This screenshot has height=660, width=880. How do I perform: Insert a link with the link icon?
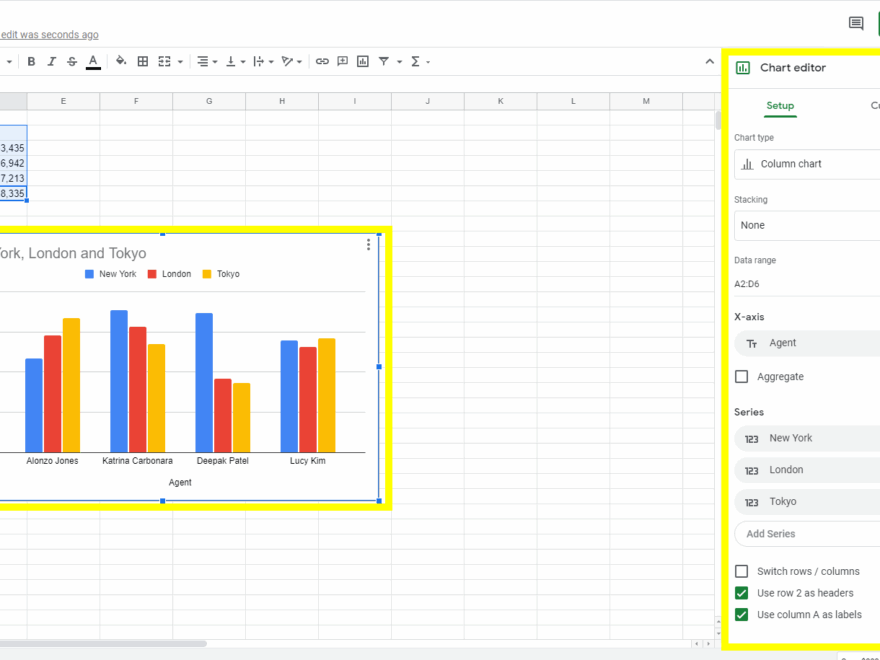coord(322,61)
